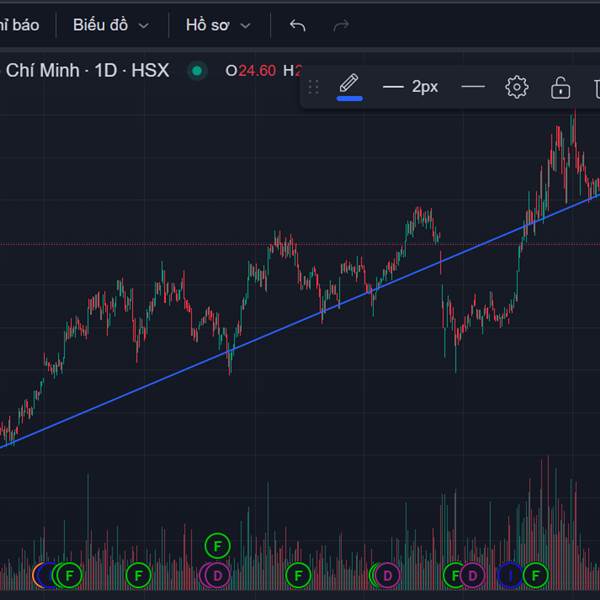Toggle the green market status indicator
This screenshot has width=600, height=600.
point(197,70)
